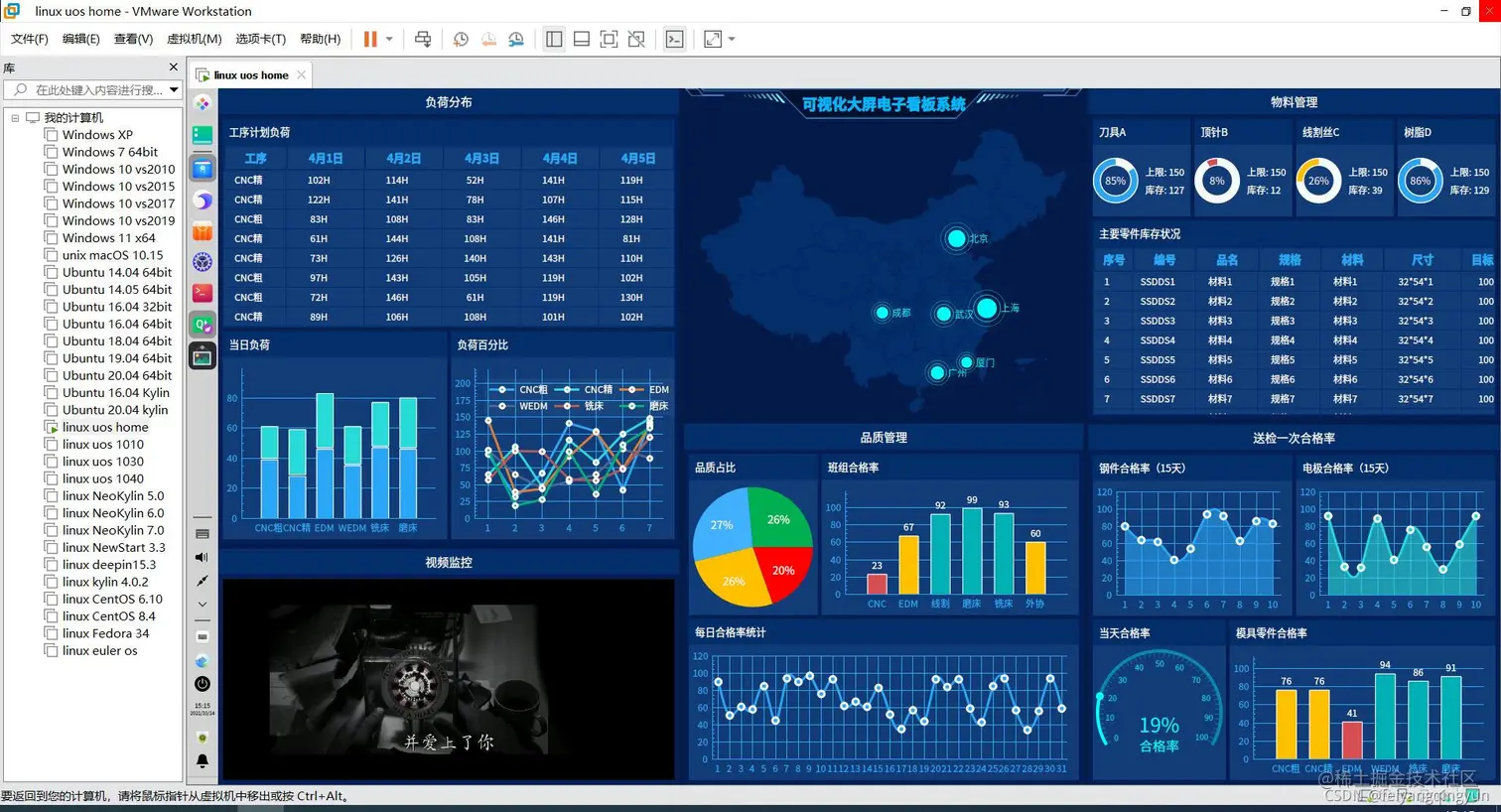Select linux euler os in the library
Image resolution: width=1501 pixels, height=812 pixels.
click(x=99, y=651)
